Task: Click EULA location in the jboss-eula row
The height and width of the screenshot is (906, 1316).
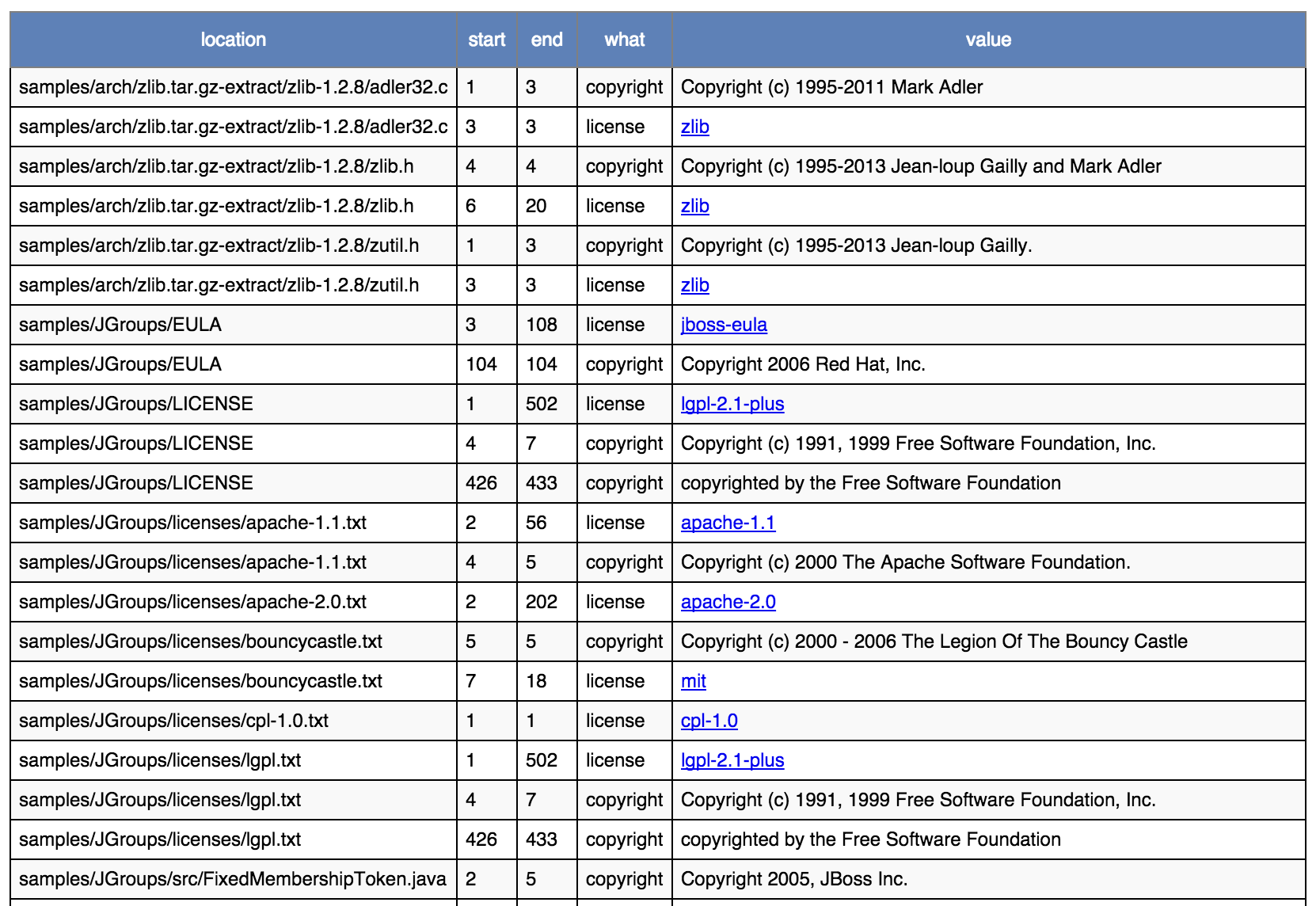Action: 120,325
